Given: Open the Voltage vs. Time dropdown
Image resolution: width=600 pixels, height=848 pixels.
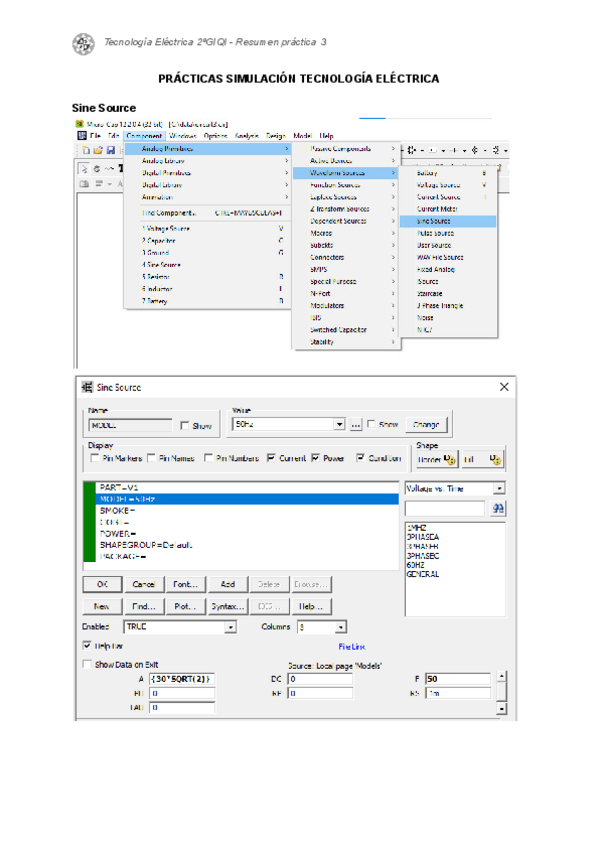Looking at the screenshot, I should click(499, 488).
